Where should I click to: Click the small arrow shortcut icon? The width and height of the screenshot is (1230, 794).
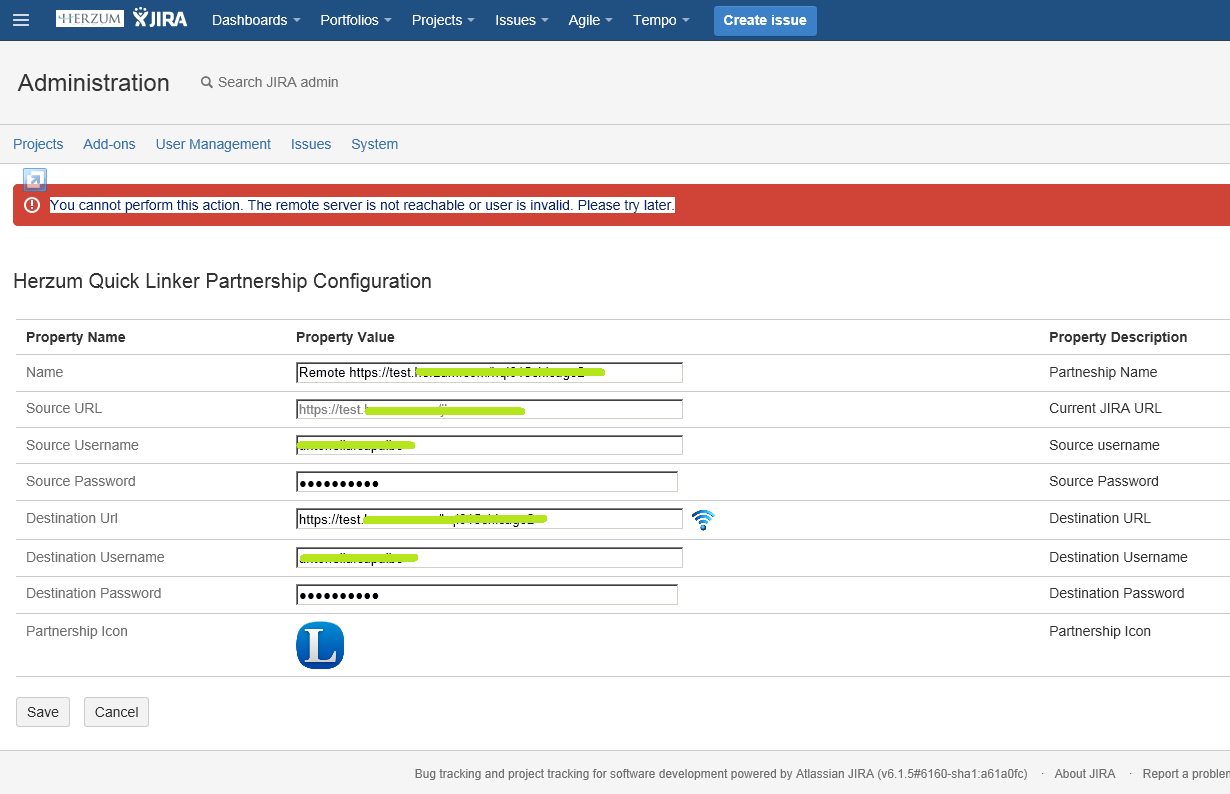point(35,180)
